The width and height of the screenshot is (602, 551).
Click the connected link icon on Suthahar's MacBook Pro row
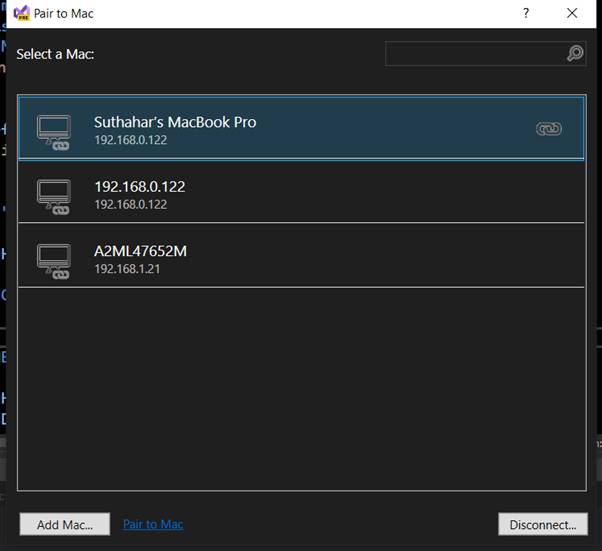(x=549, y=129)
